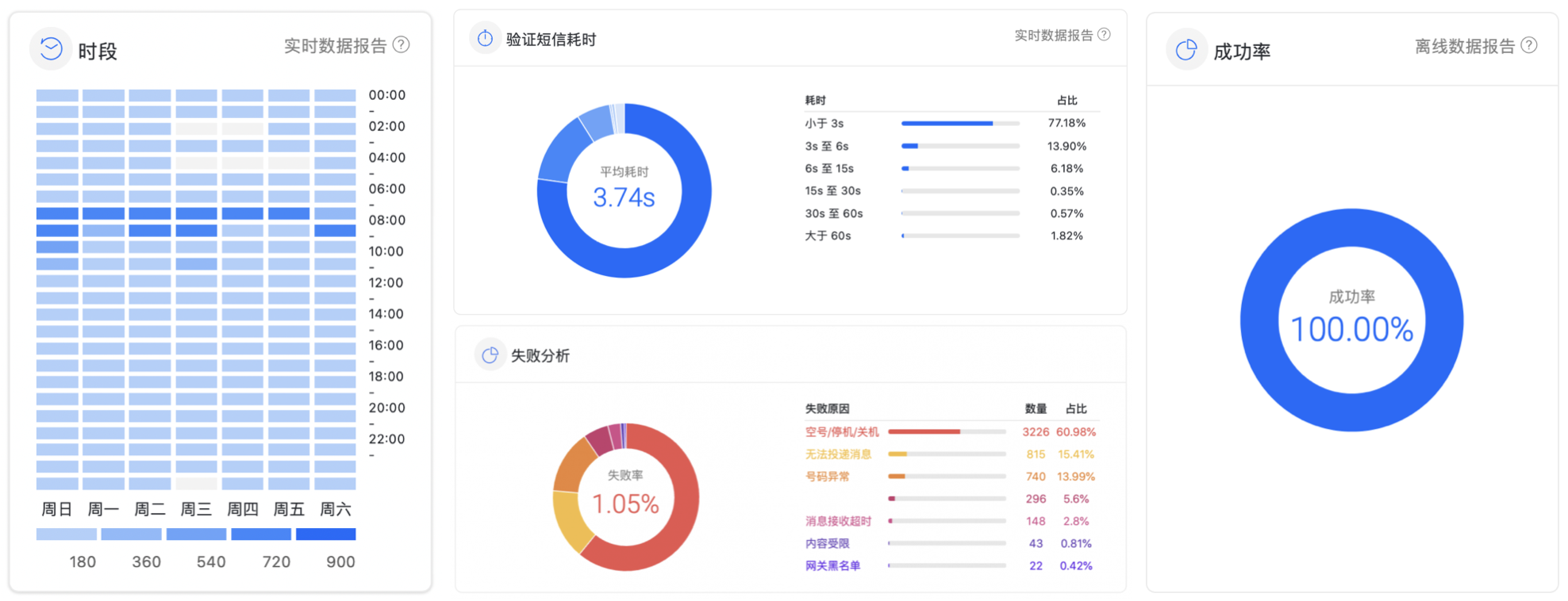The image size is (1568, 601).
Task: Click the 小于 3s progress bar
Action: pyautogui.click(x=960, y=124)
